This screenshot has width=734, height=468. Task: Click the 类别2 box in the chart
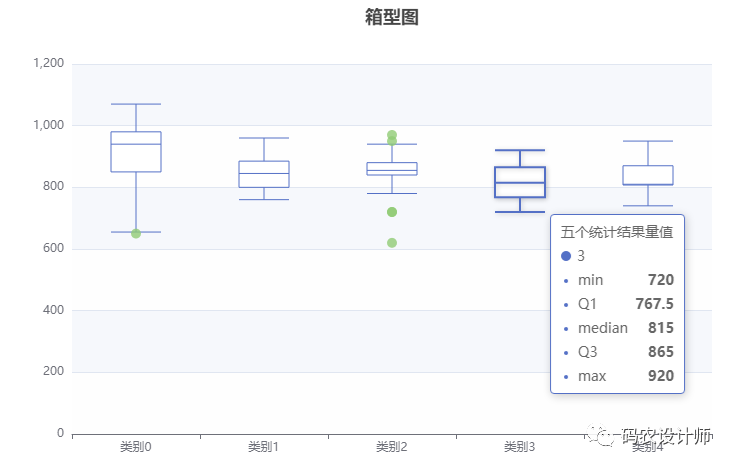tap(392, 168)
